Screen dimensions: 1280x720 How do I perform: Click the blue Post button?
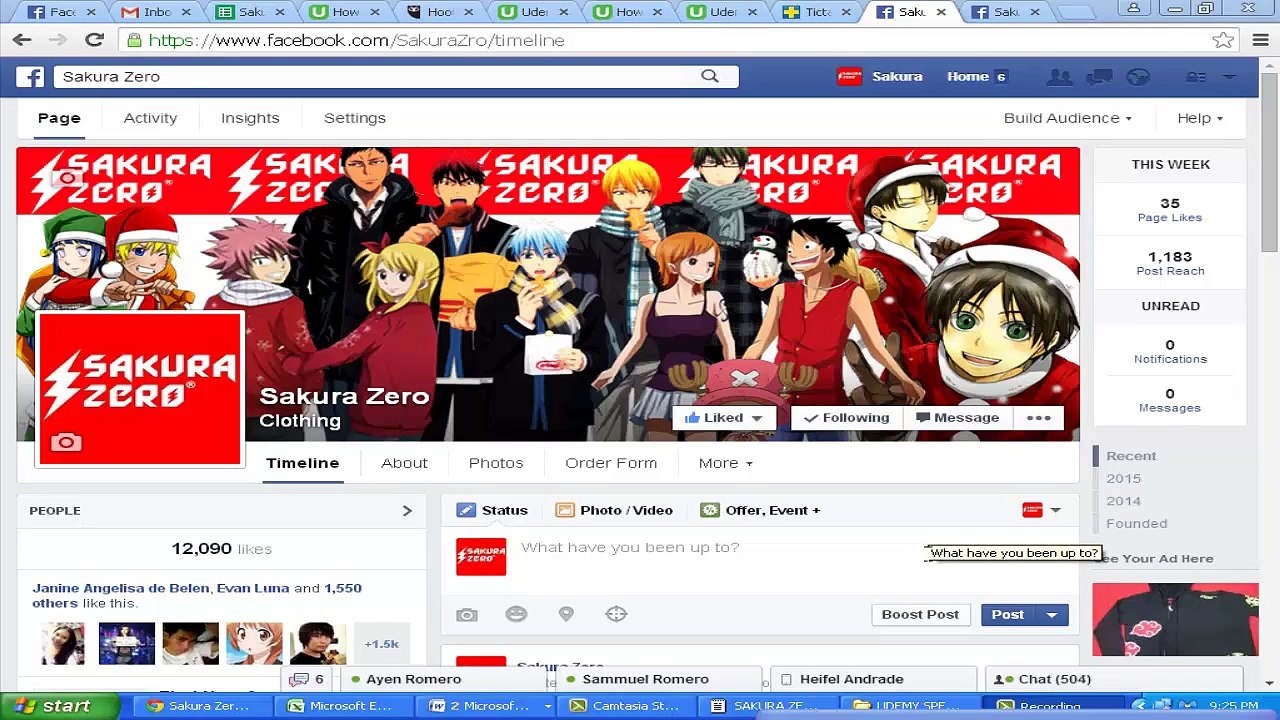coord(1008,615)
